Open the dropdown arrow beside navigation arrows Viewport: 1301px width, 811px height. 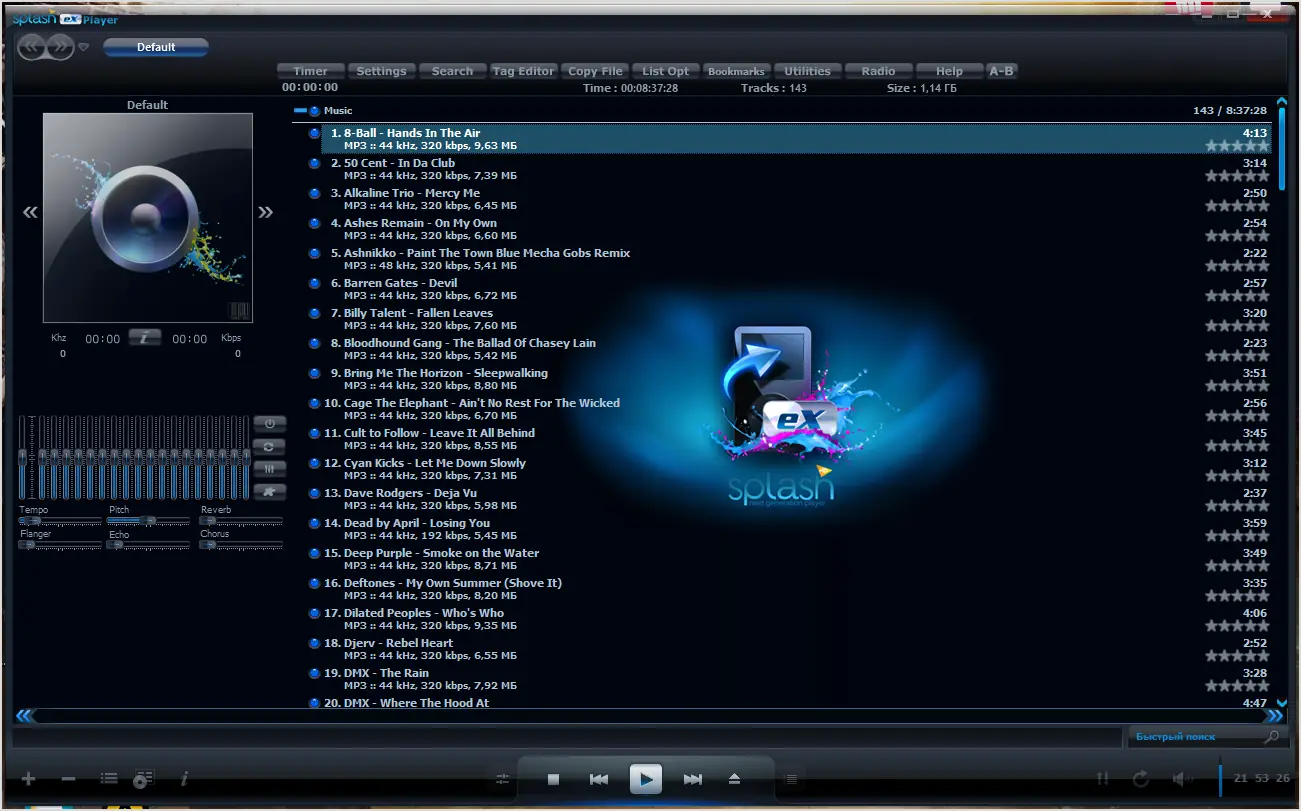point(84,46)
